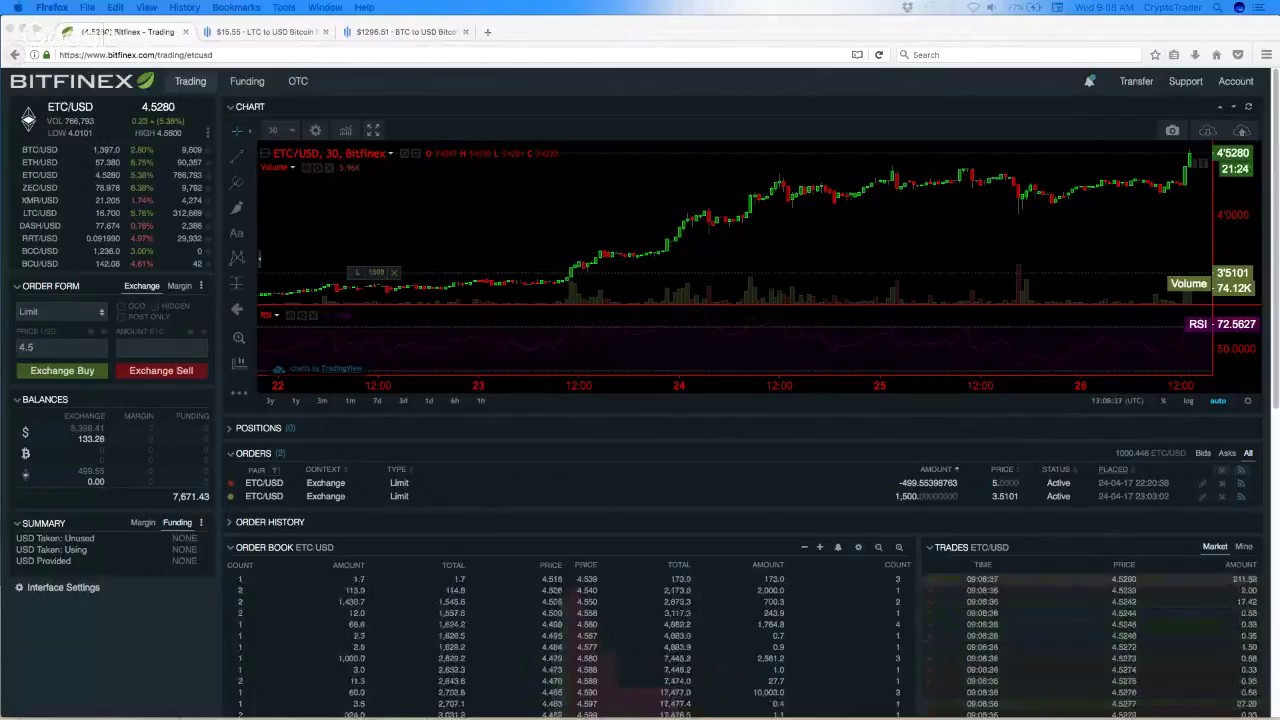Toggle log scale on chart
The image size is (1280, 720).
[x=1188, y=401]
